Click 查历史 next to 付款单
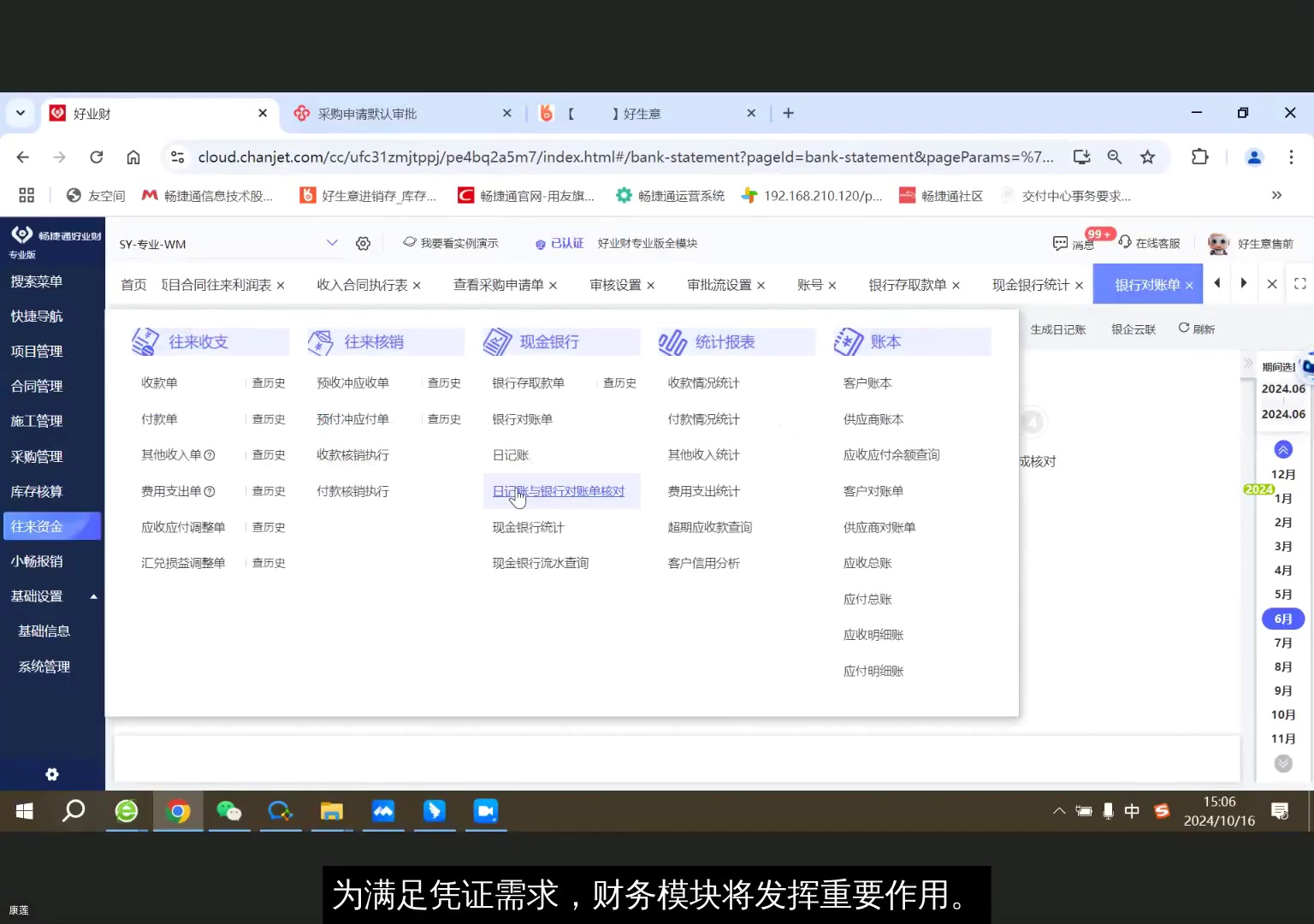This screenshot has width=1314, height=924. (x=268, y=418)
